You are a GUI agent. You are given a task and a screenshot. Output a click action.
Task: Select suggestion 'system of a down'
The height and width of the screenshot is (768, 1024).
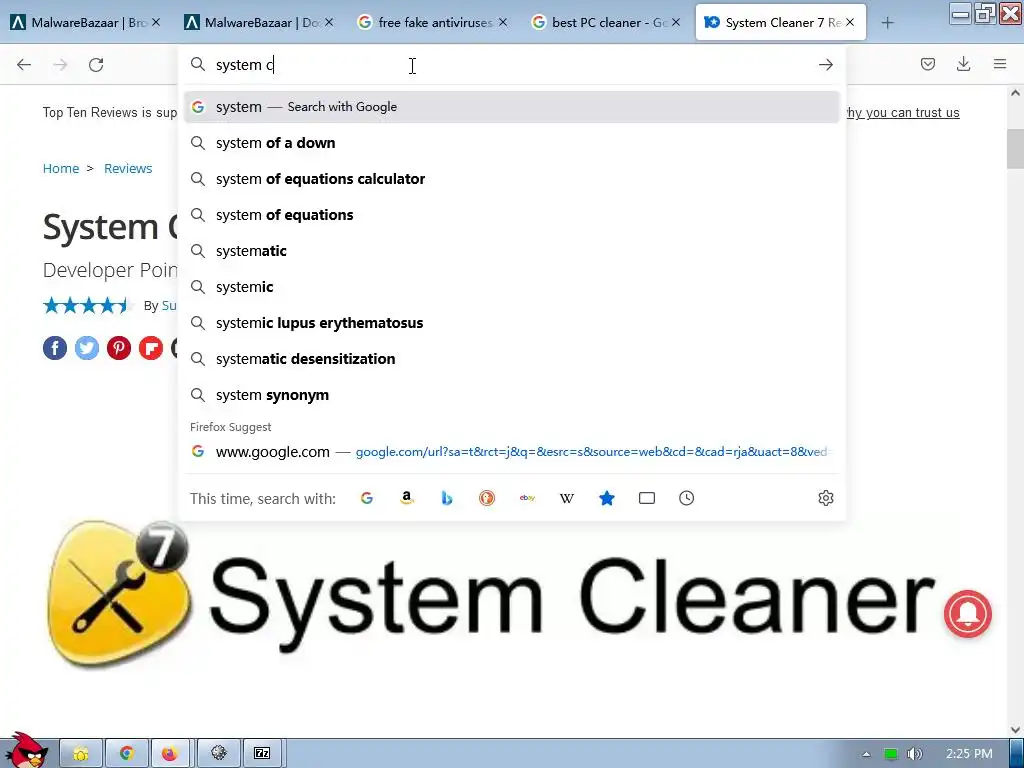coord(511,143)
